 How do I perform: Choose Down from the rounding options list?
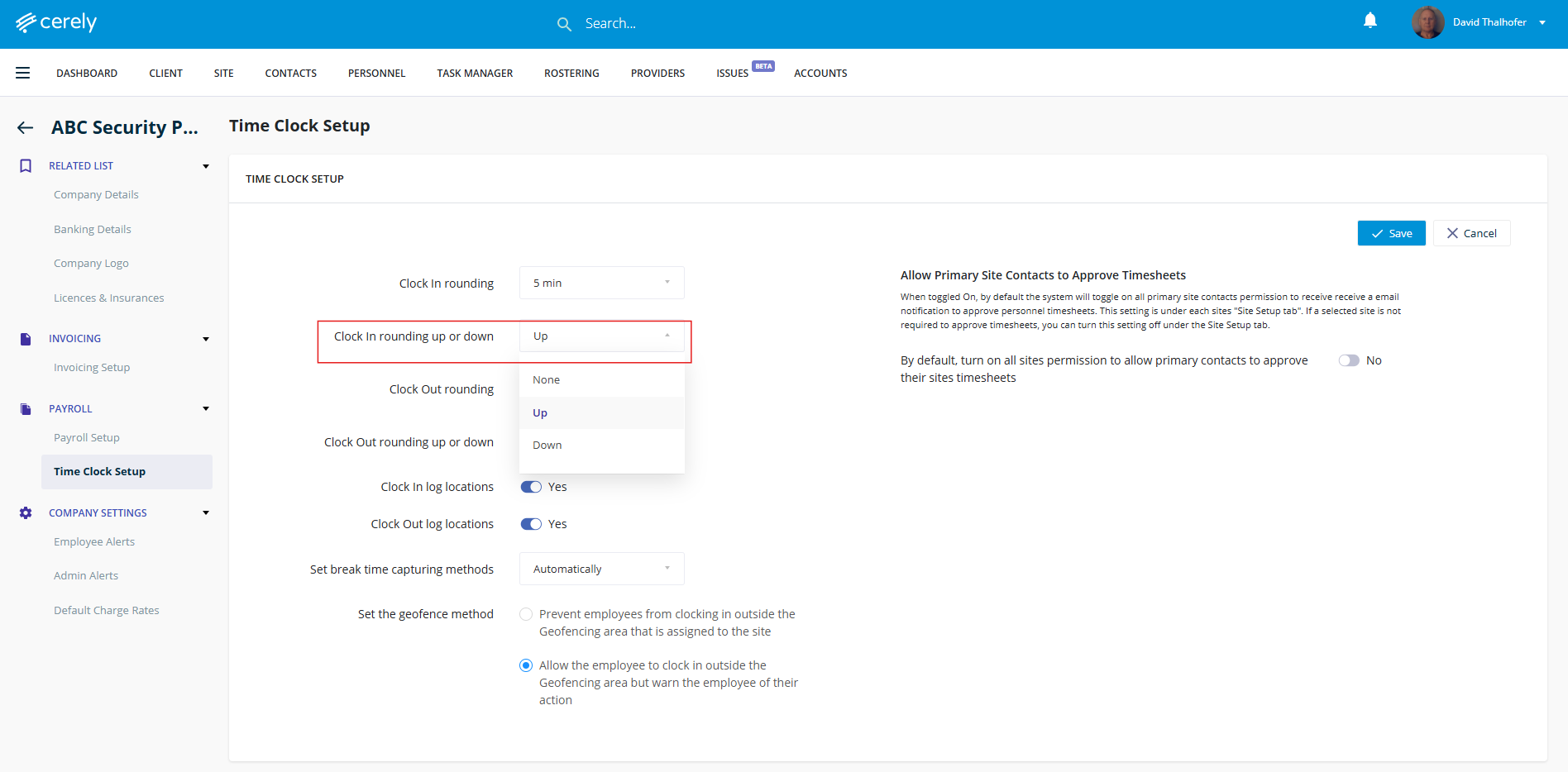point(547,445)
